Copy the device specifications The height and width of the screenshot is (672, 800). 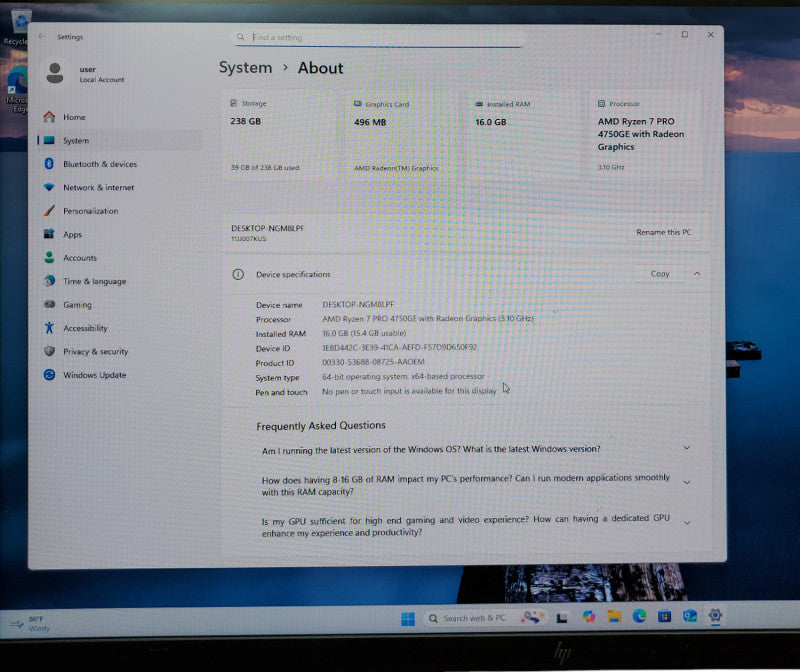click(660, 274)
